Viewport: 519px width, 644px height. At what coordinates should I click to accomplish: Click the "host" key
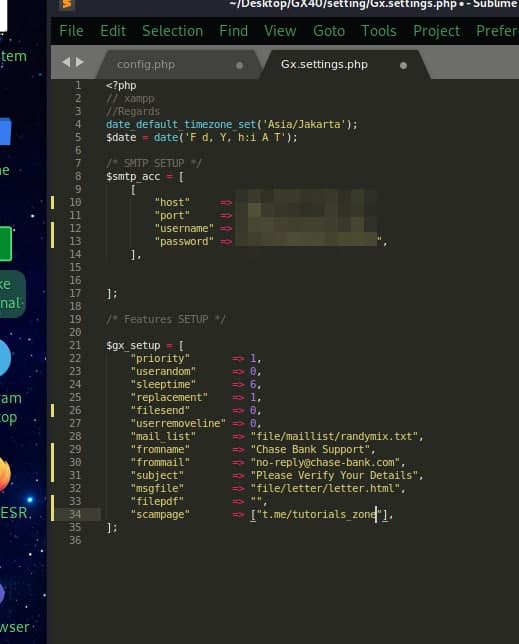[x=172, y=202]
